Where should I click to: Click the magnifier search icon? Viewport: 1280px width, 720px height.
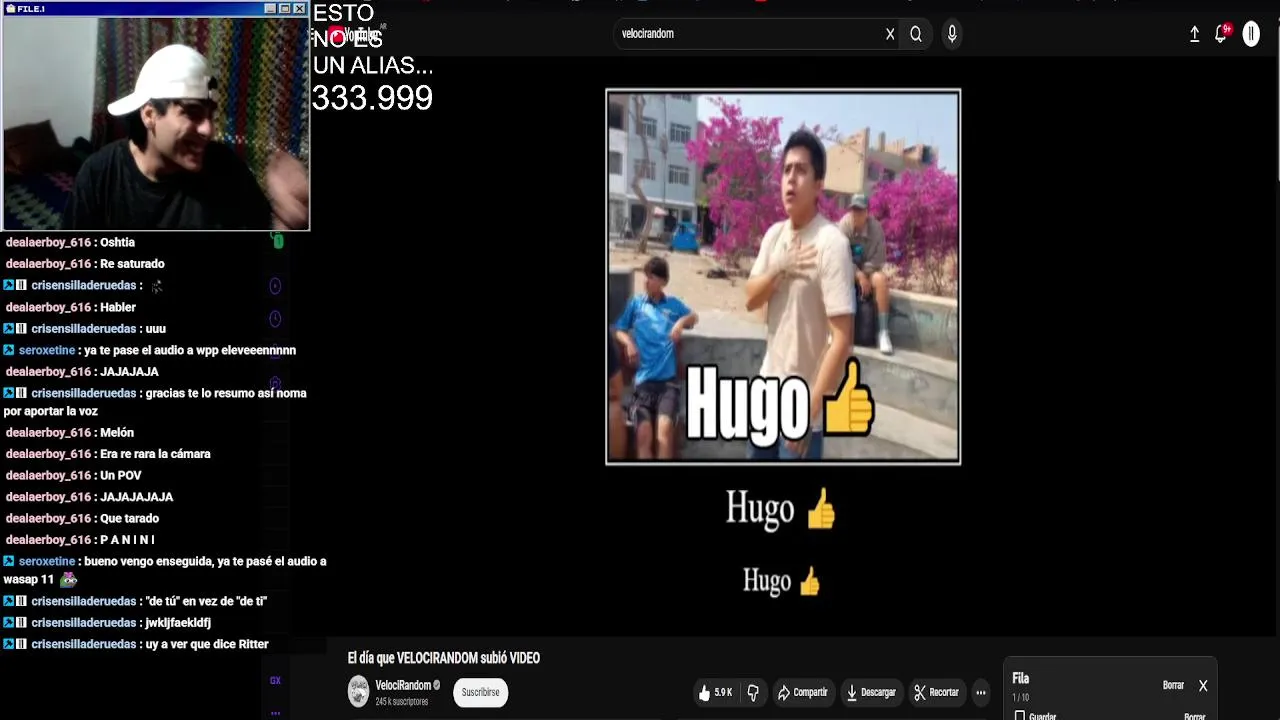(916, 34)
